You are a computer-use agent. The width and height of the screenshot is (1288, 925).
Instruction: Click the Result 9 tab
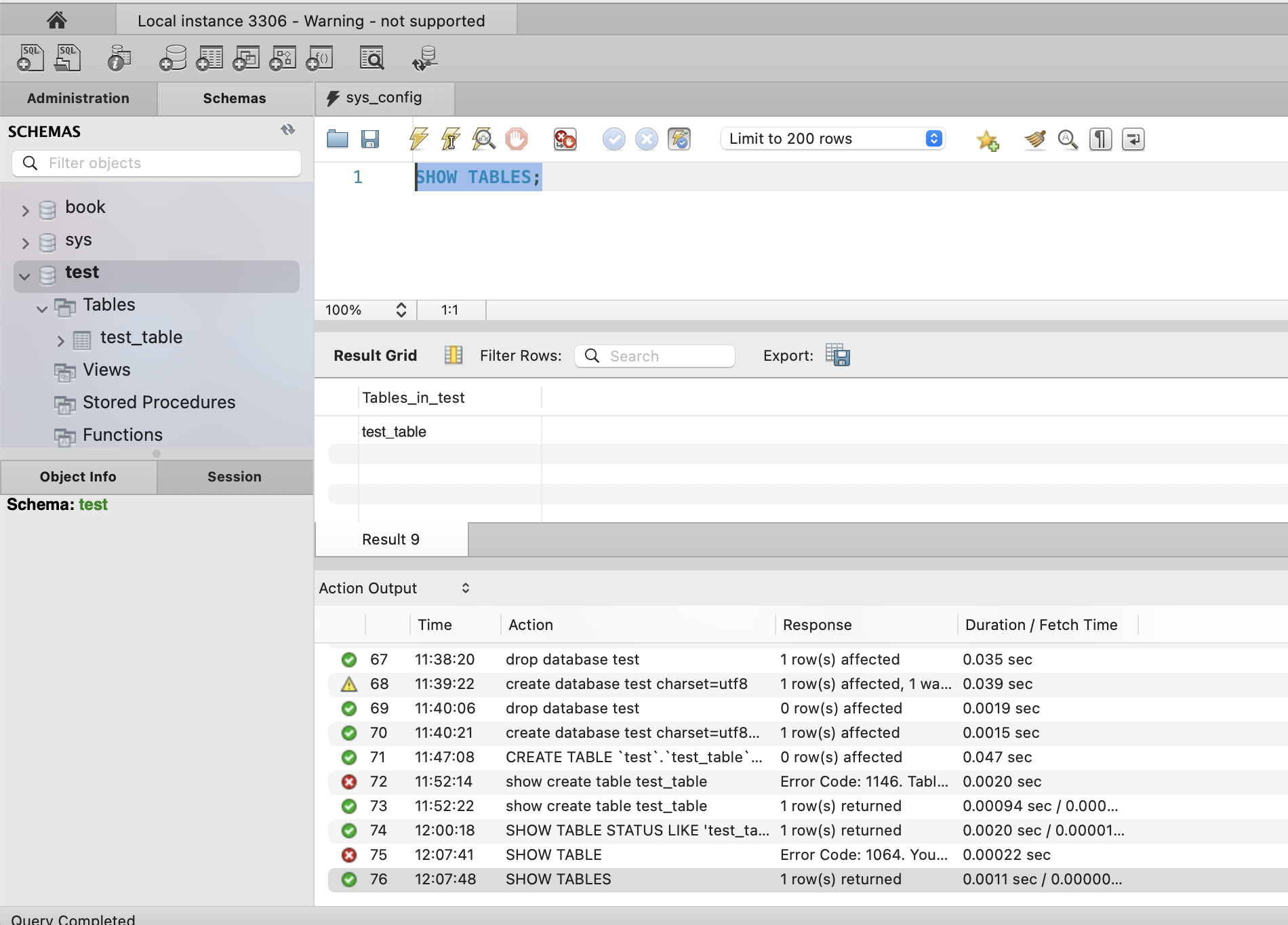[x=391, y=540]
